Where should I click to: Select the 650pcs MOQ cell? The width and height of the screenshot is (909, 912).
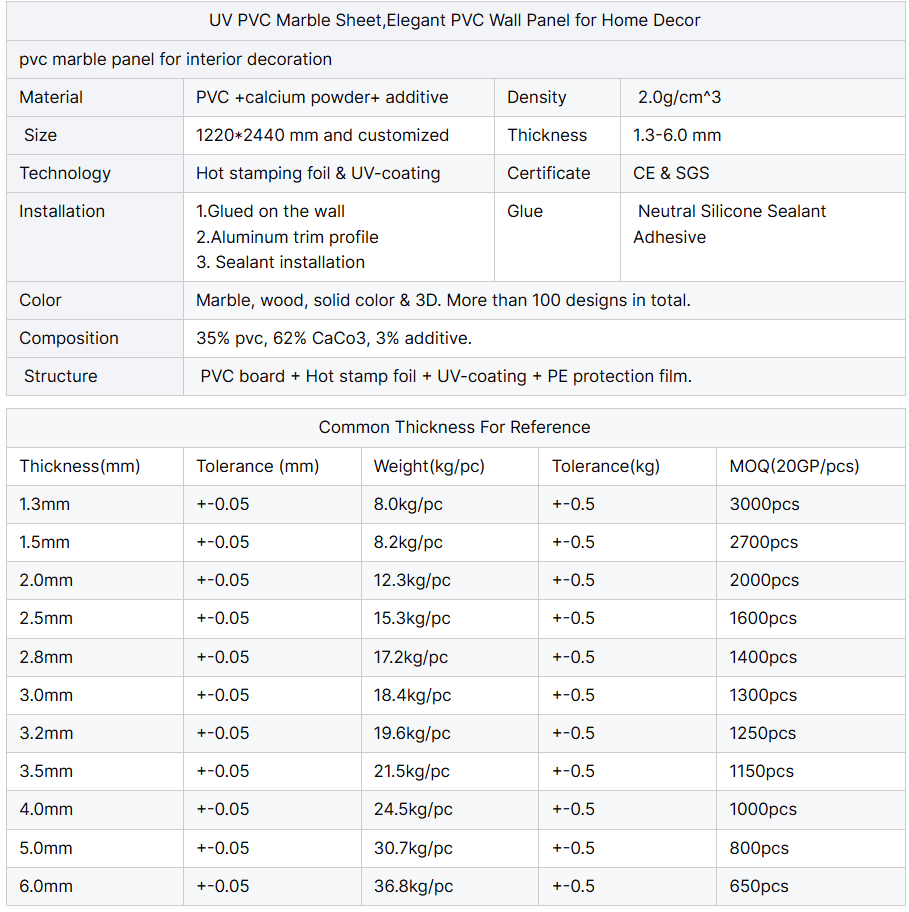tap(759, 886)
